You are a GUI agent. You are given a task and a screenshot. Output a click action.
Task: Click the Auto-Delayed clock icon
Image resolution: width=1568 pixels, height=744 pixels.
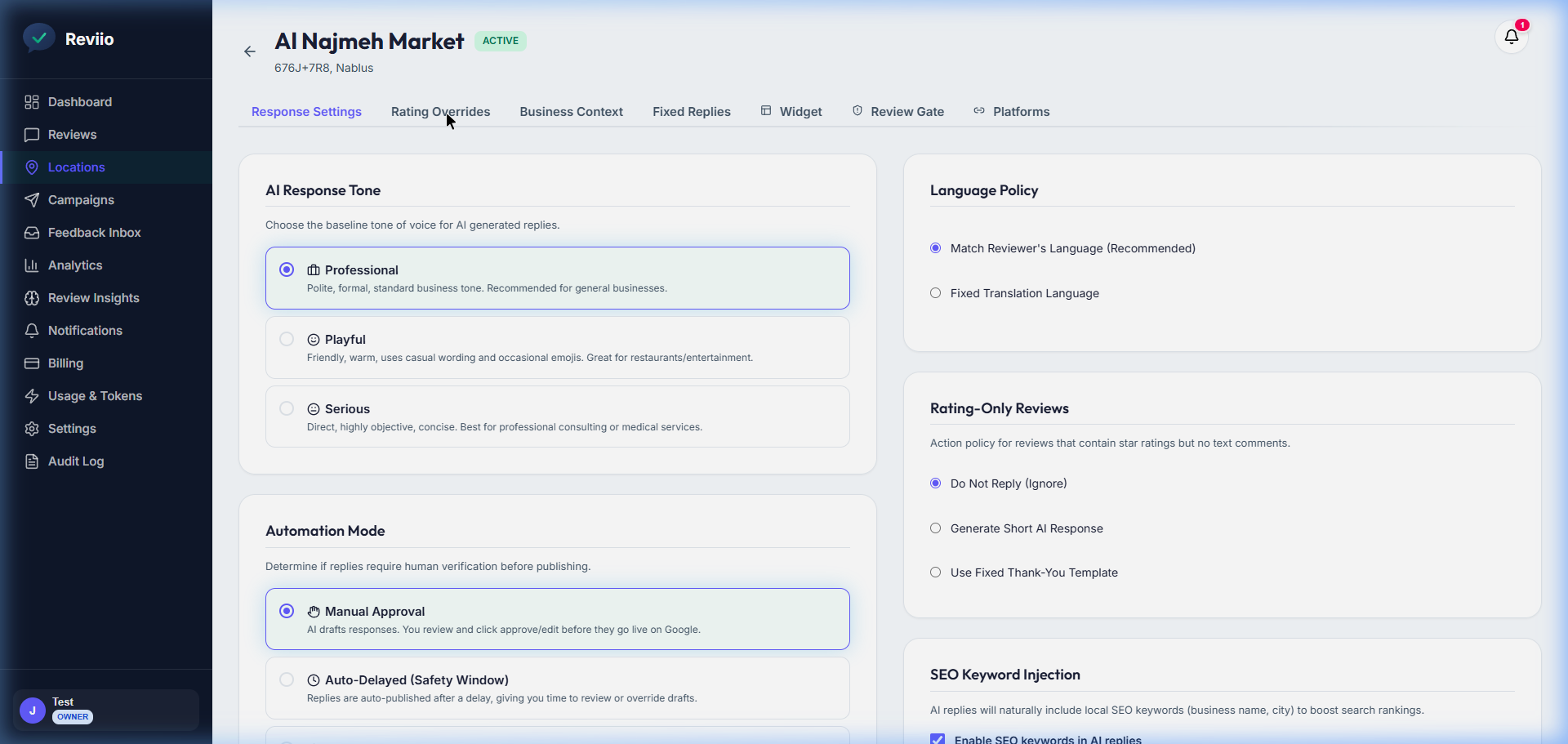[x=314, y=680]
